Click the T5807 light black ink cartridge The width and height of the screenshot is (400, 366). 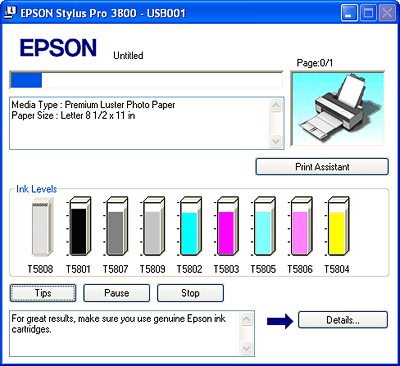pyautogui.click(x=116, y=227)
